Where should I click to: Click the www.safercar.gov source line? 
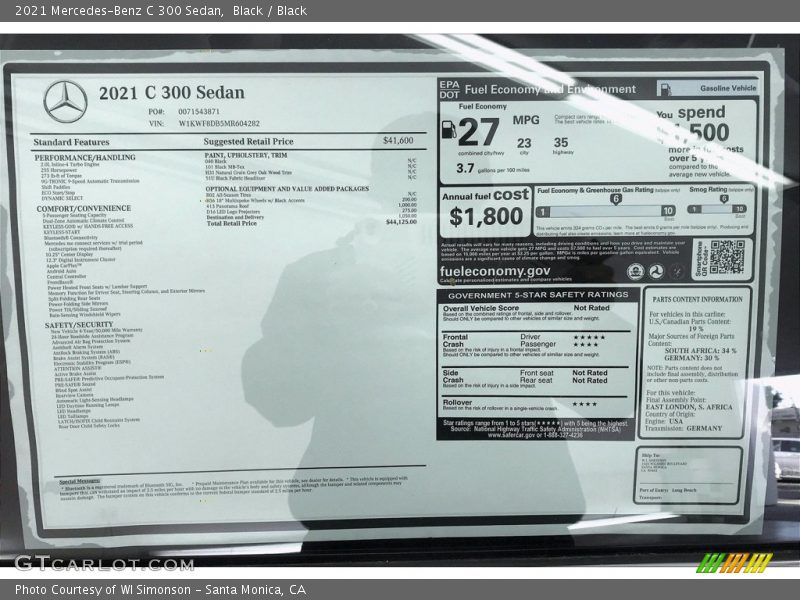coord(535,435)
